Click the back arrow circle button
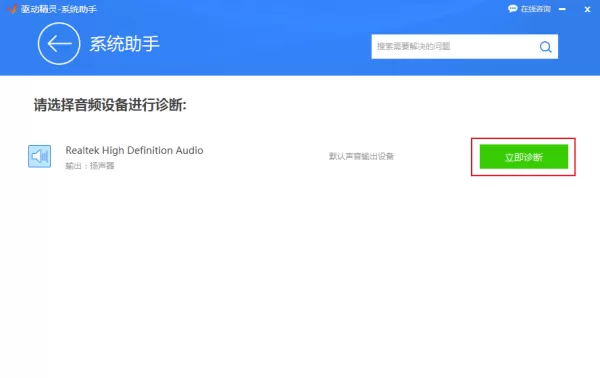Screen dimensions: 600x378 coord(59,44)
